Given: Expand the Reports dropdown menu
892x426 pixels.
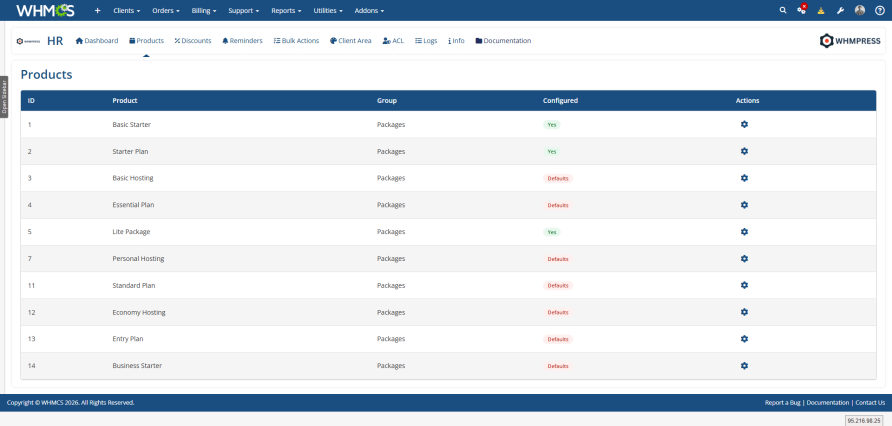Looking at the screenshot, I should click(x=286, y=10).
